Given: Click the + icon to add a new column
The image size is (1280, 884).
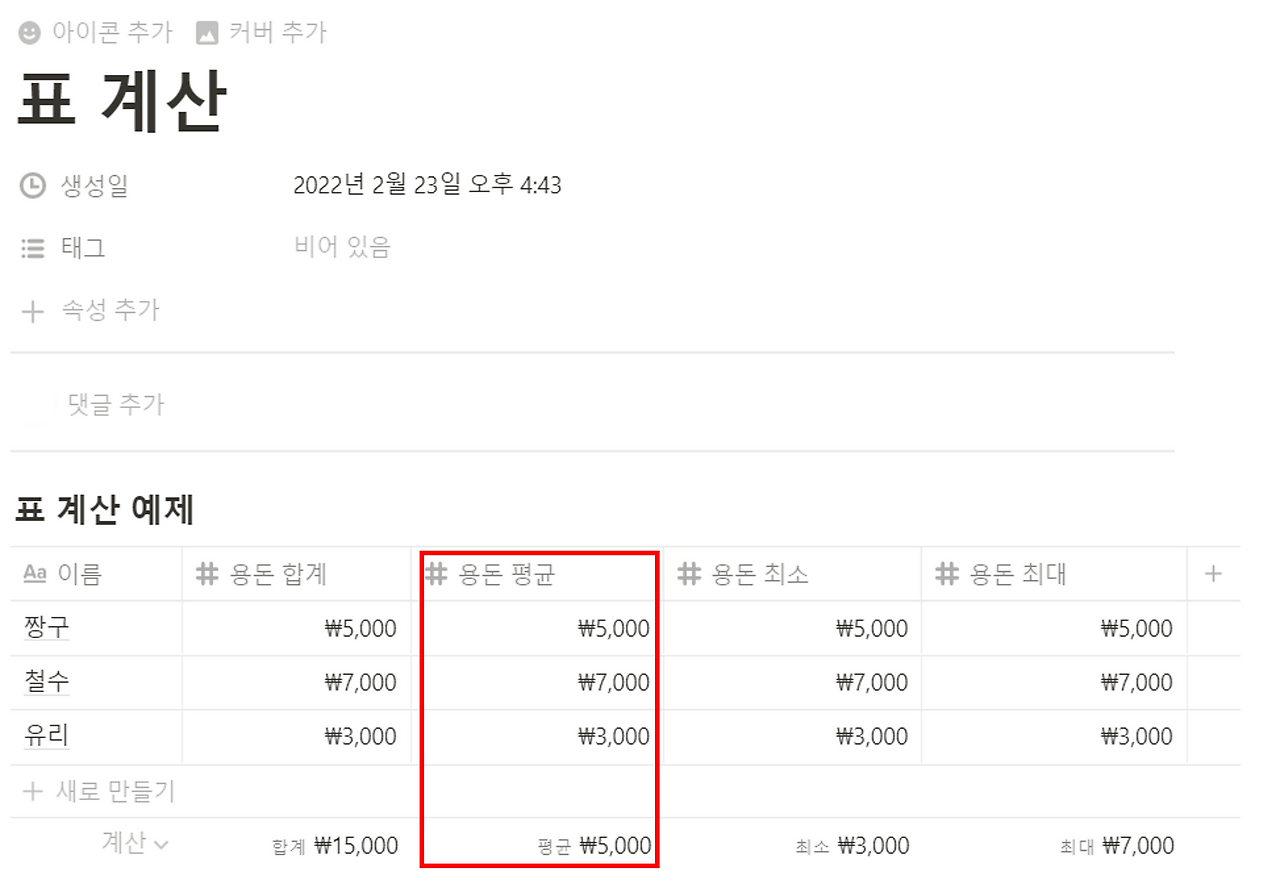Looking at the screenshot, I should [1213, 573].
